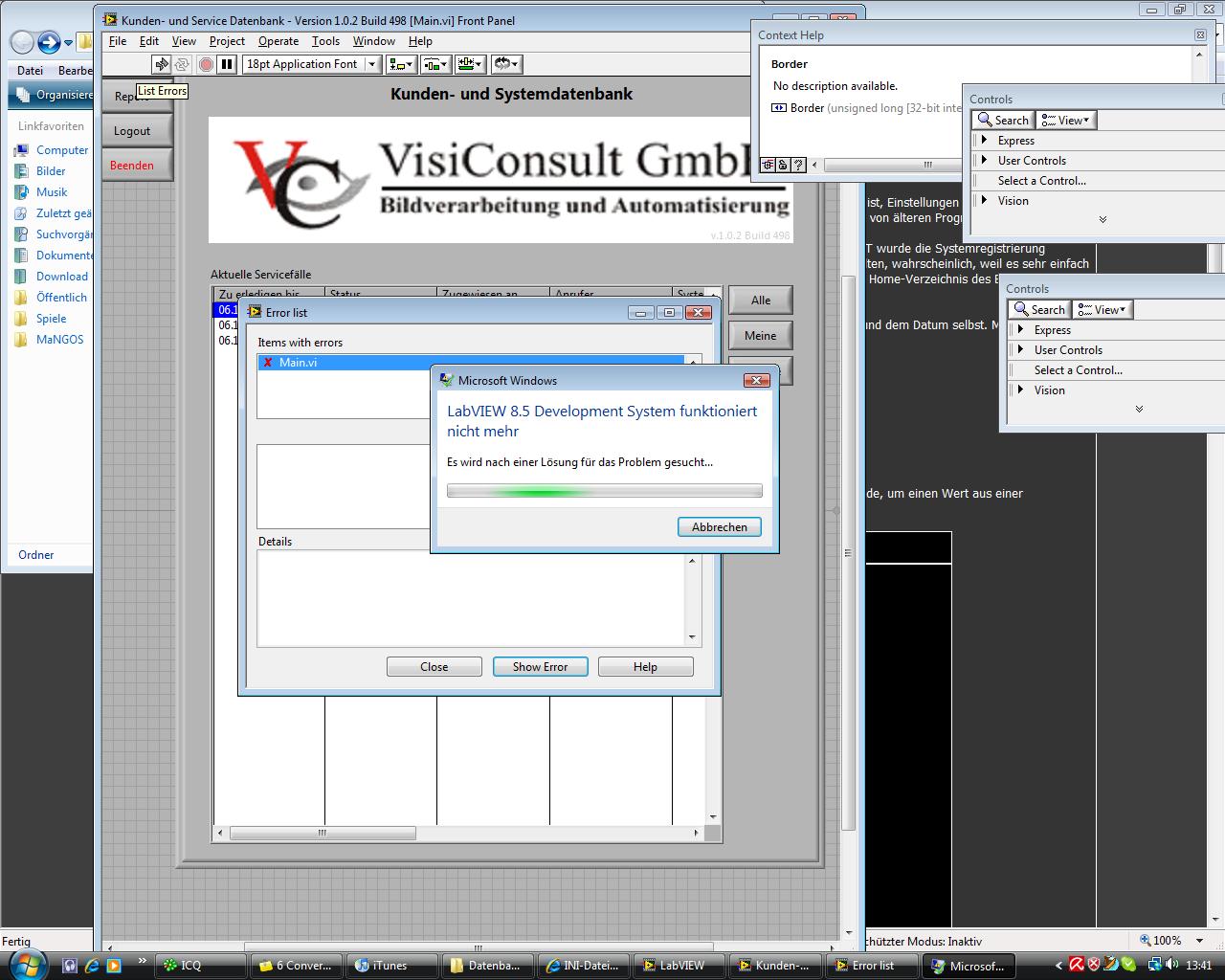
Task: Click the Show Error button
Action: tap(540, 667)
